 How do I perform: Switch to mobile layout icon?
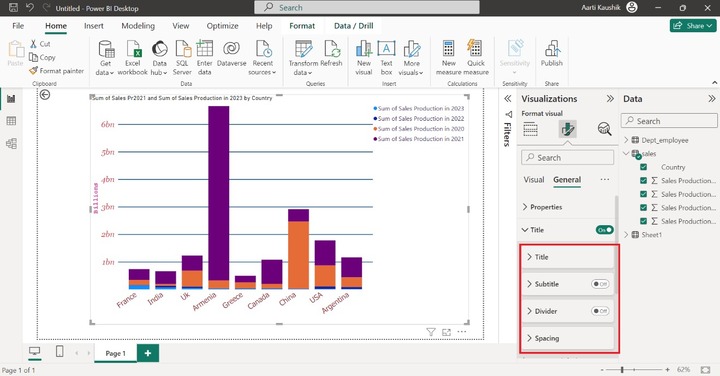pyautogui.click(x=59, y=352)
